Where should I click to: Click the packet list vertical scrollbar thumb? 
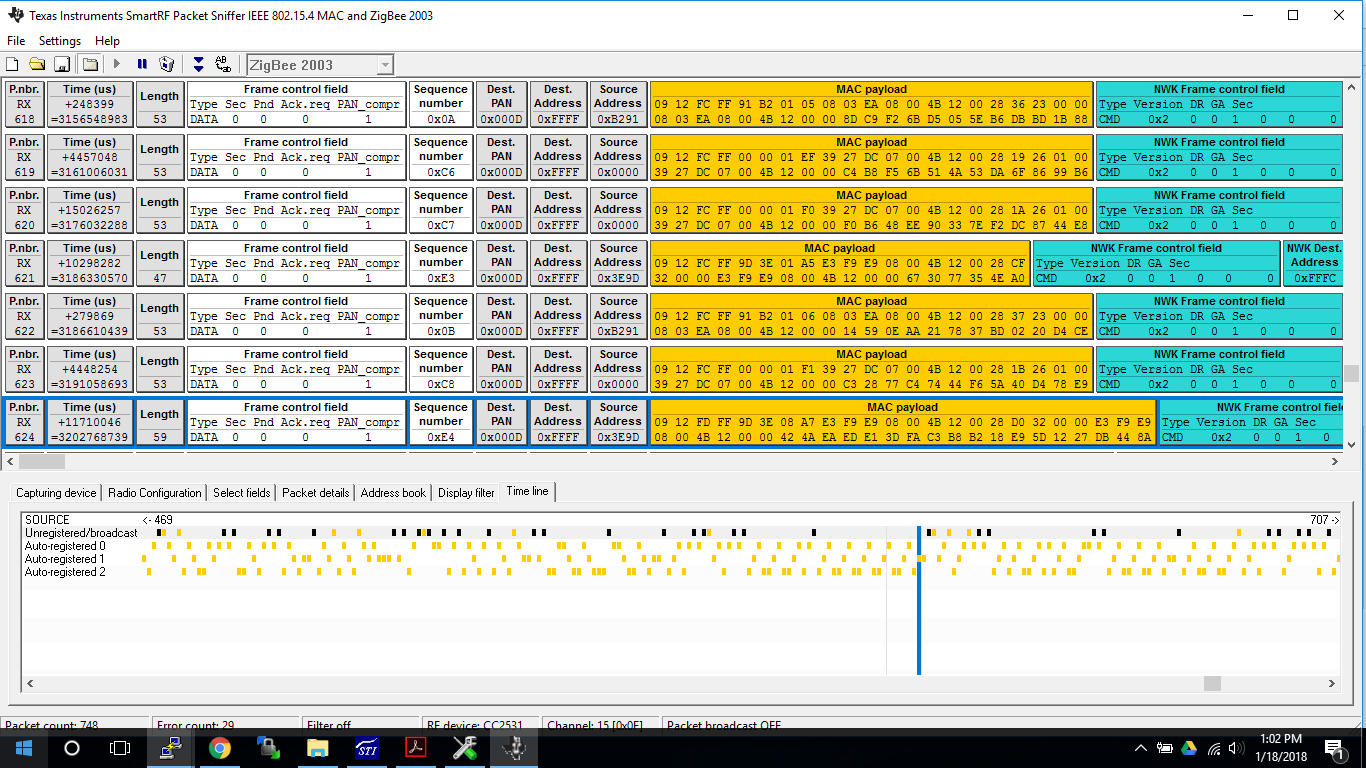pyautogui.click(x=1351, y=373)
